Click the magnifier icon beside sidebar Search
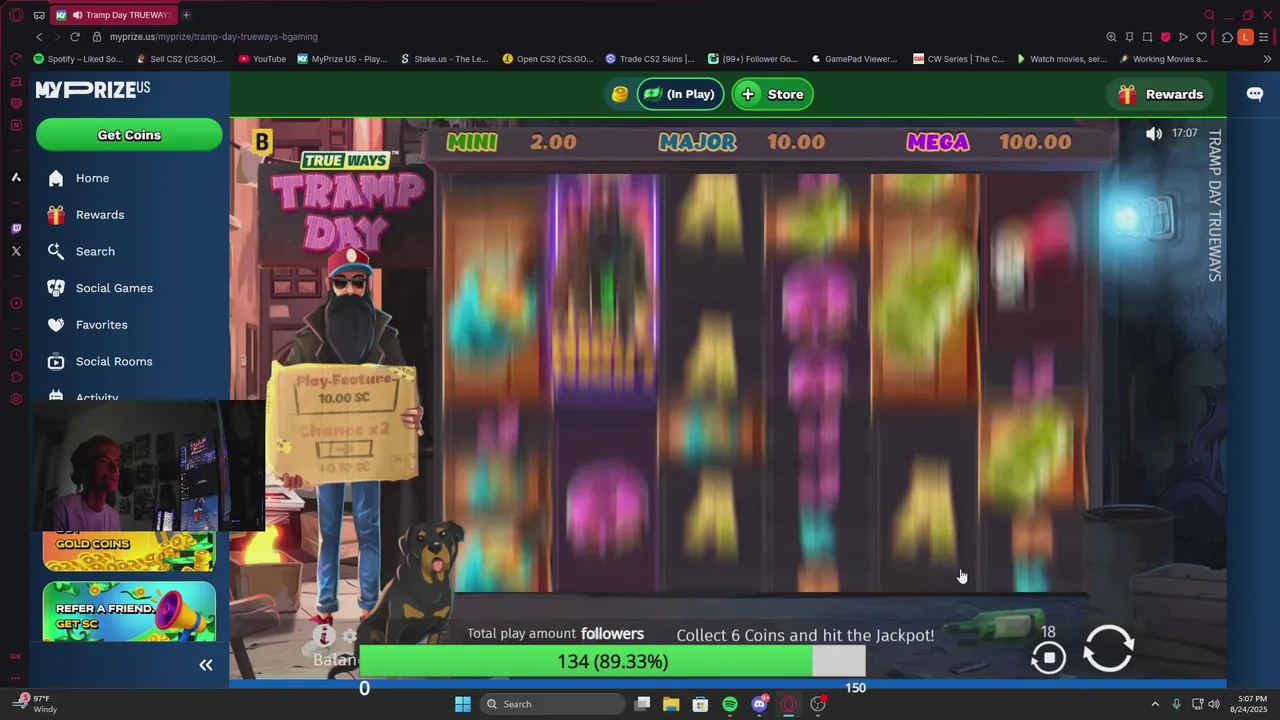The width and height of the screenshot is (1280, 720). point(56,251)
